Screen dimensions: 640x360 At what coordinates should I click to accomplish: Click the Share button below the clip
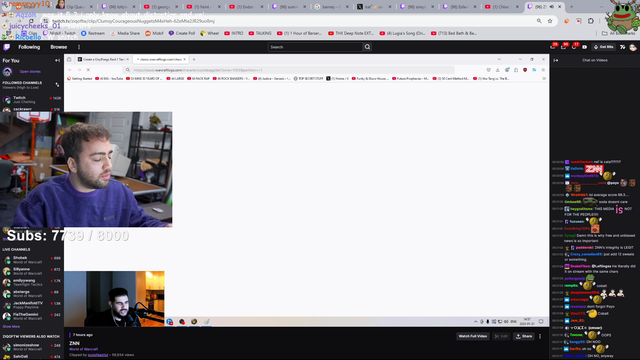pyautogui.click(x=524, y=336)
